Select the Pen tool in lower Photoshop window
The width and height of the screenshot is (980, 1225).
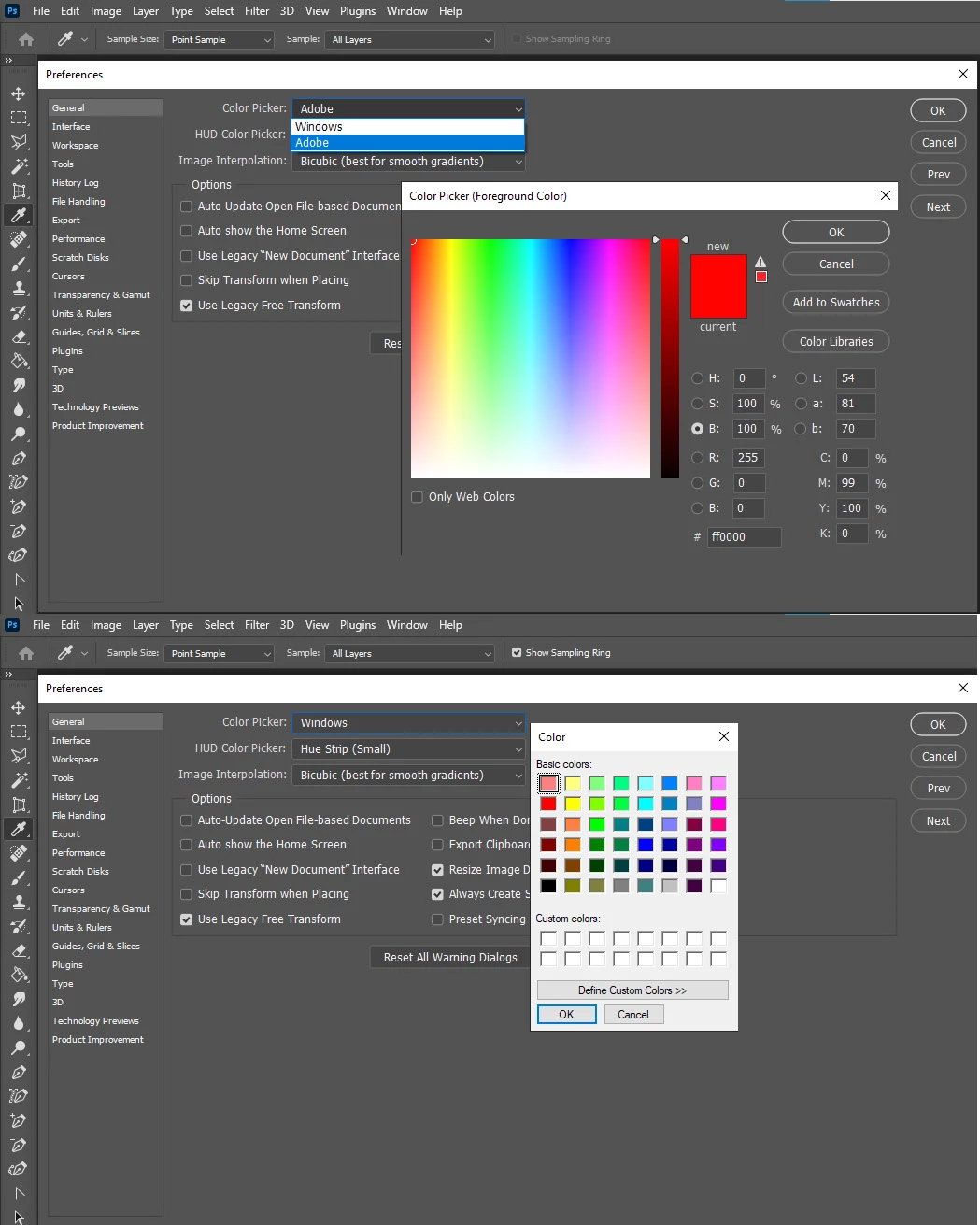tap(19, 1072)
